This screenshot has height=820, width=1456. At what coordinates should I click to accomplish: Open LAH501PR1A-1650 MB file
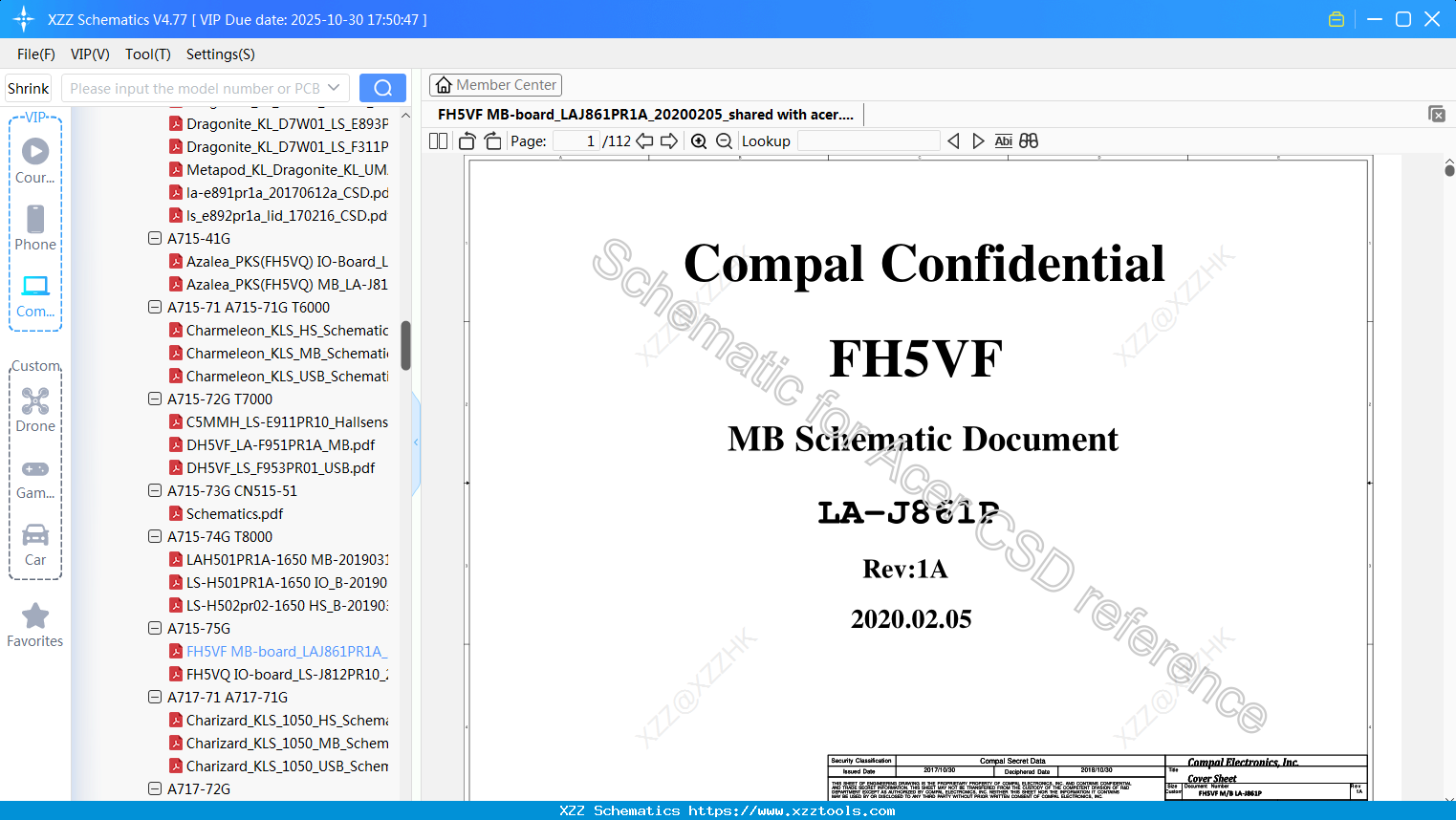279,559
